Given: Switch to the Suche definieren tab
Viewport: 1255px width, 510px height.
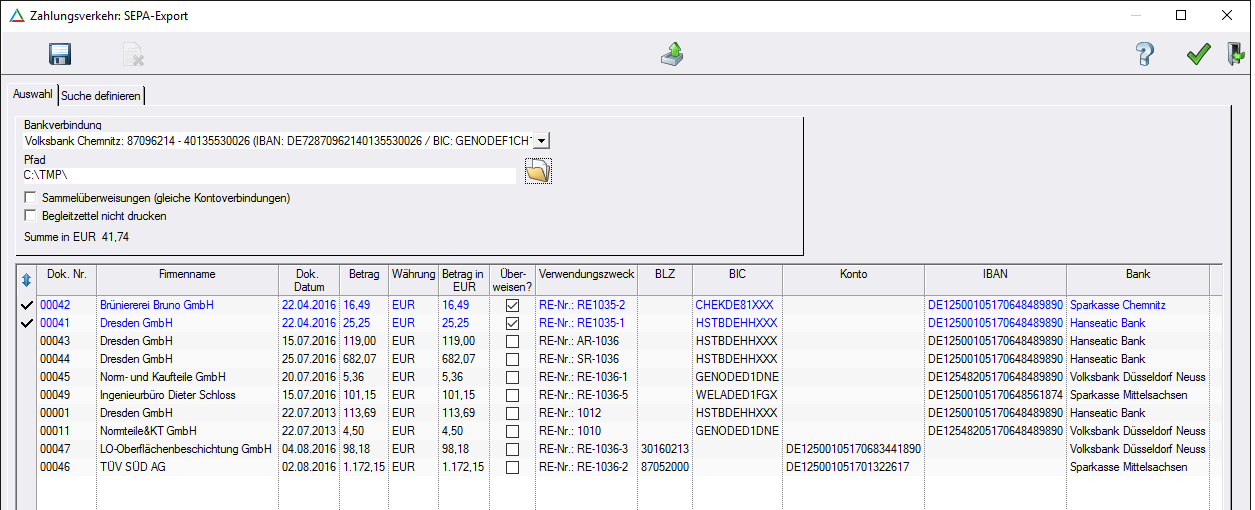Looking at the screenshot, I should 101,96.
